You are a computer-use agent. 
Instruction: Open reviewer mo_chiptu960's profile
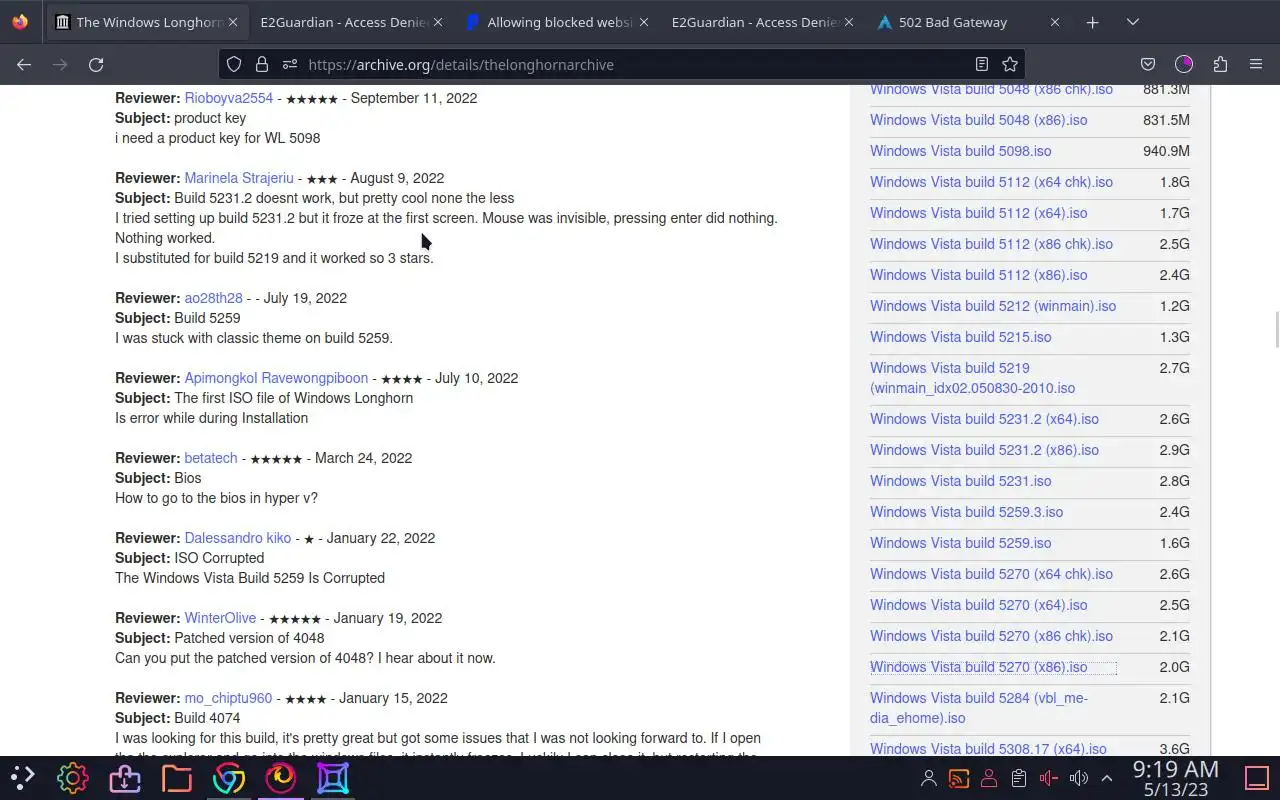pos(228,698)
